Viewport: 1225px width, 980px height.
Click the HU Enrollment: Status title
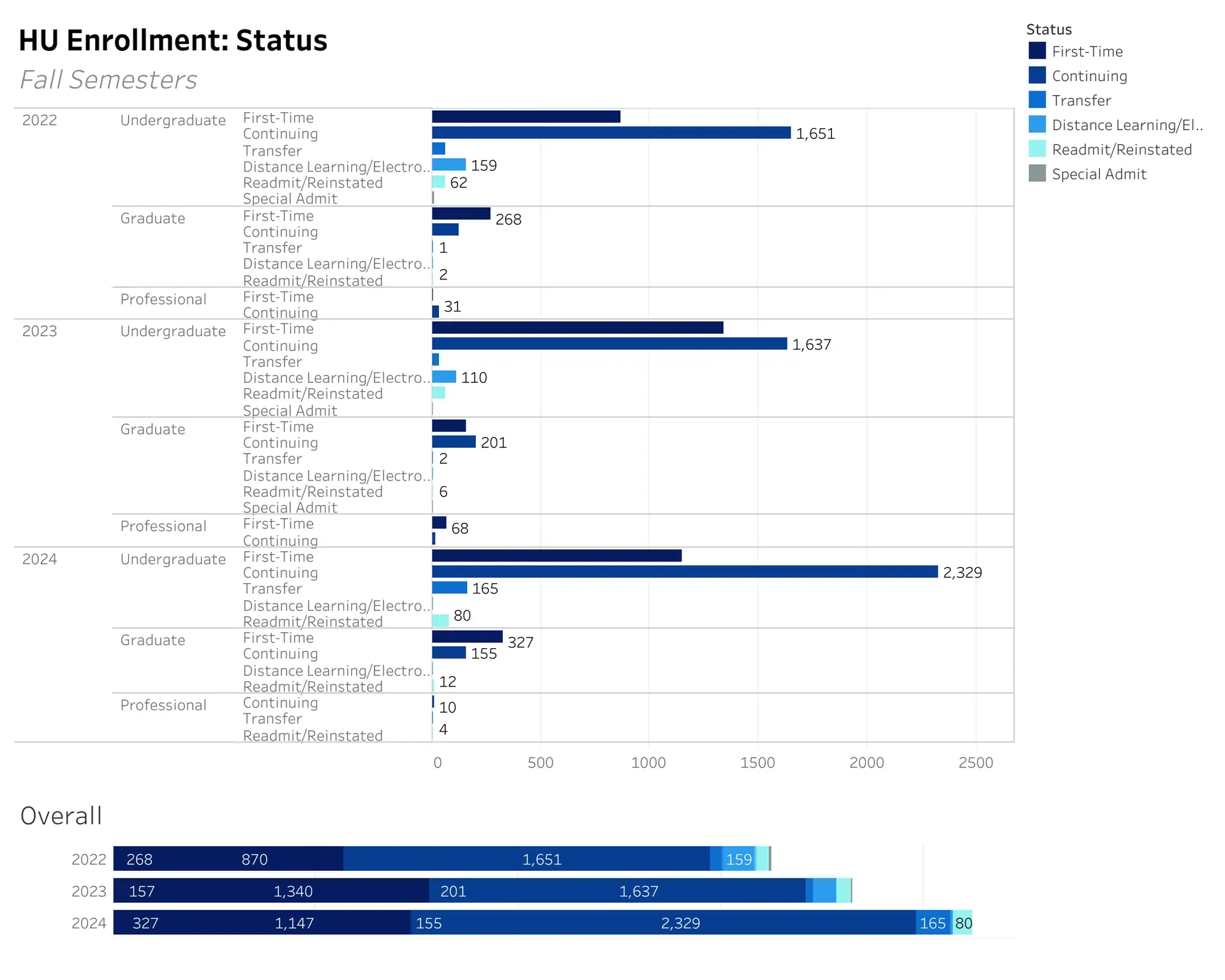[x=173, y=40]
